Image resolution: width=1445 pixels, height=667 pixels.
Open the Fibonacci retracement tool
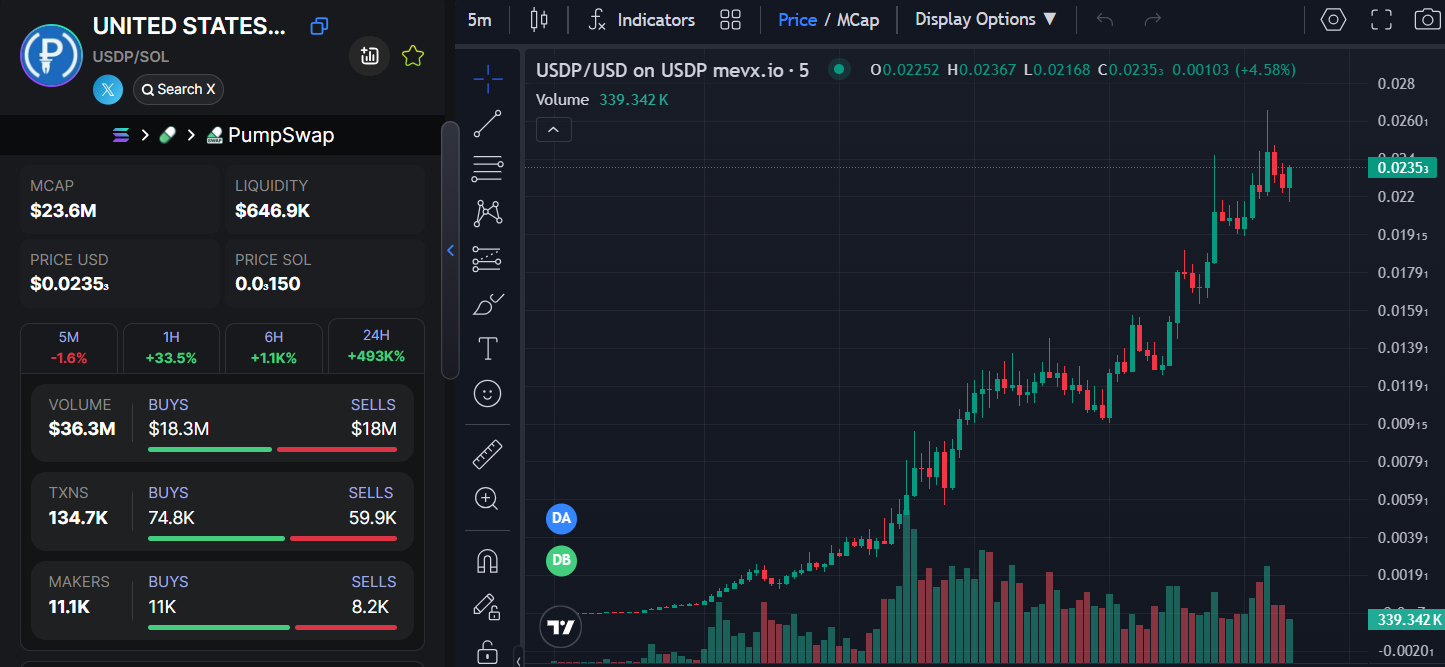488,169
